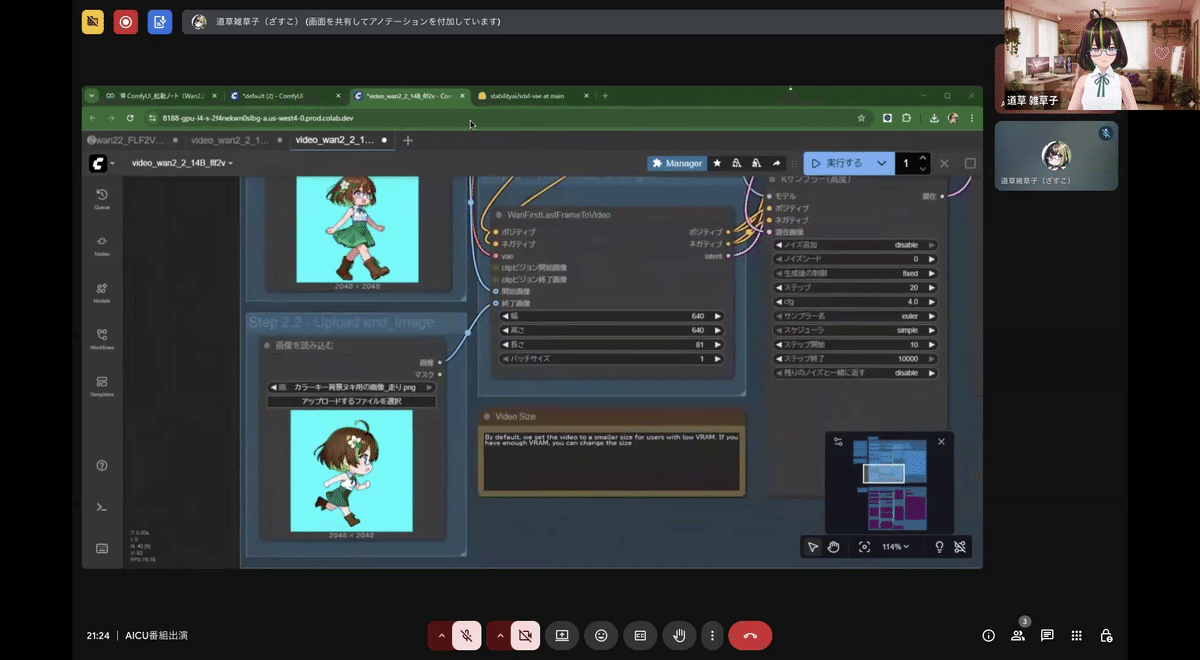Screen dimensions: 1200x660
Task: Click the share arrow icon in ComfyUI toolbar
Action: coord(776,163)
